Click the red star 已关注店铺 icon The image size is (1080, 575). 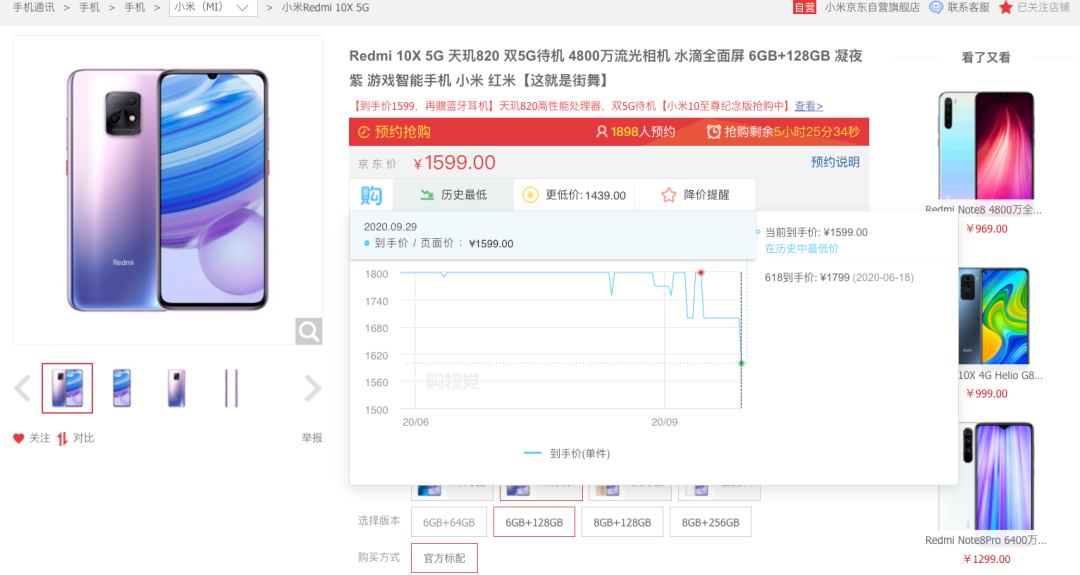click(1006, 8)
